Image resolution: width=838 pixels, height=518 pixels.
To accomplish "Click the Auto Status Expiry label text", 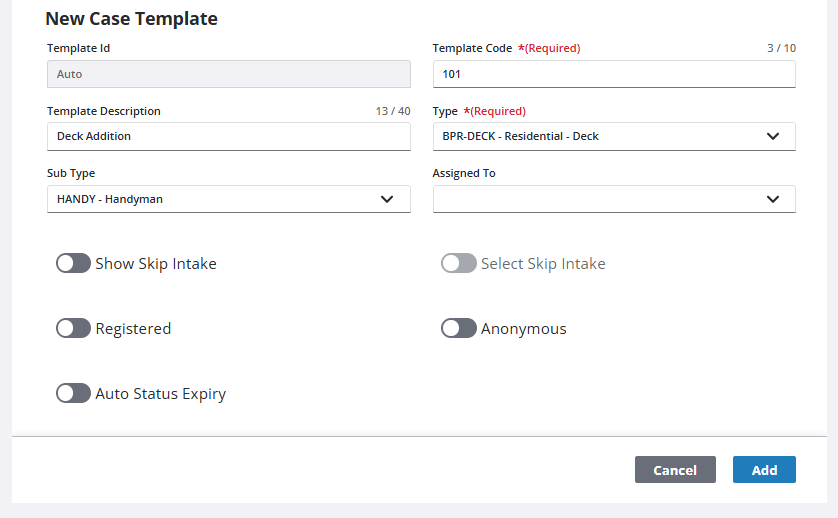I will [x=160, y=394].
